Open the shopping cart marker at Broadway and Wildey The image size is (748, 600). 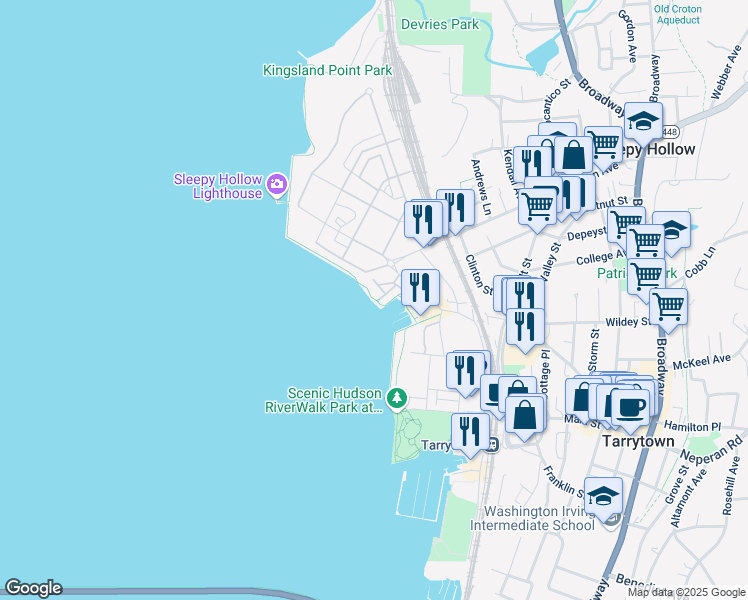pyautogui.click(x=669, y=308)
